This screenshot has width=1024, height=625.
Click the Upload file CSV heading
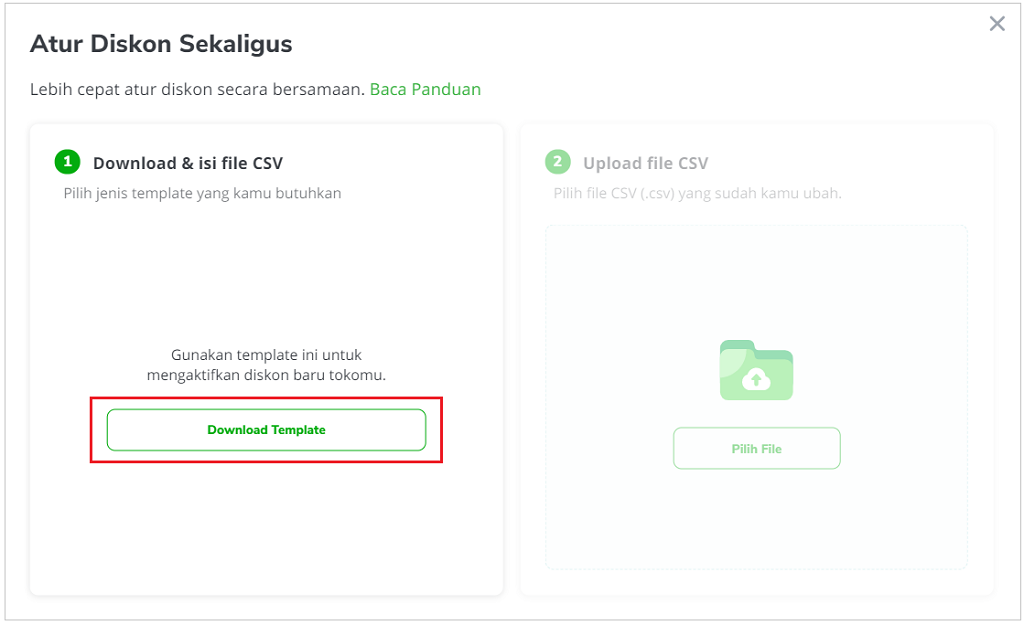[645, 163]
